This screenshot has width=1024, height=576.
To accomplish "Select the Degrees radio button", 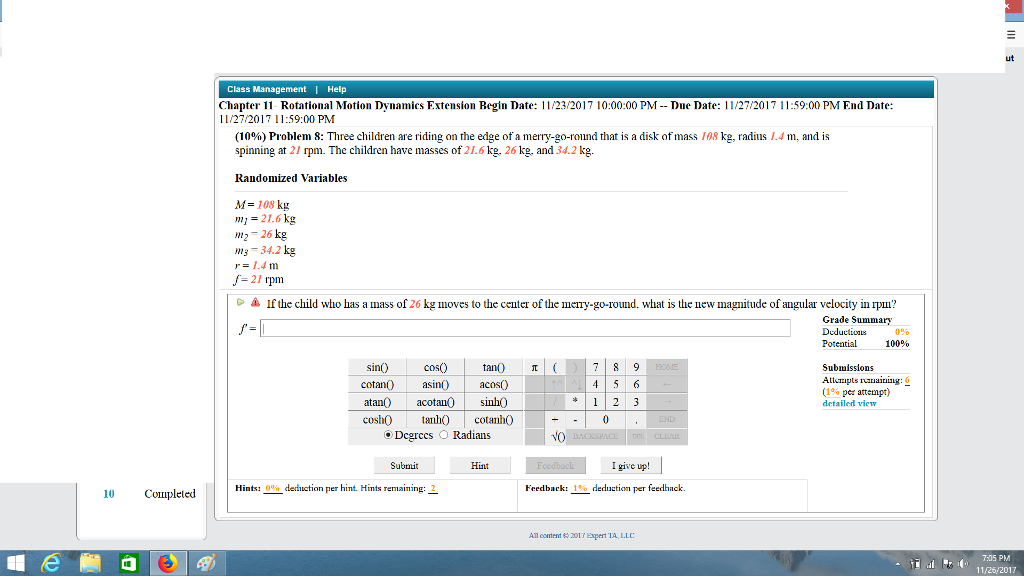I will point(388,434).
